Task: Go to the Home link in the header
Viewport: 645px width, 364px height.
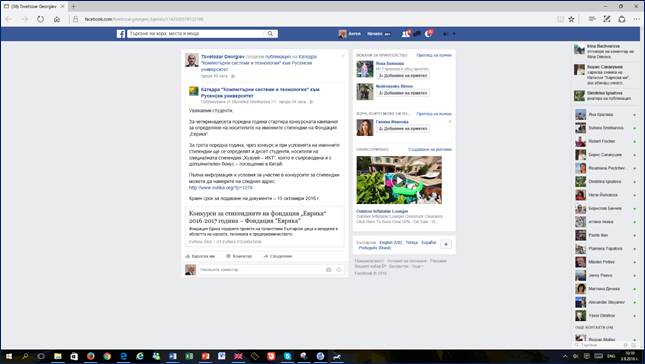Action: click(375, 34)
